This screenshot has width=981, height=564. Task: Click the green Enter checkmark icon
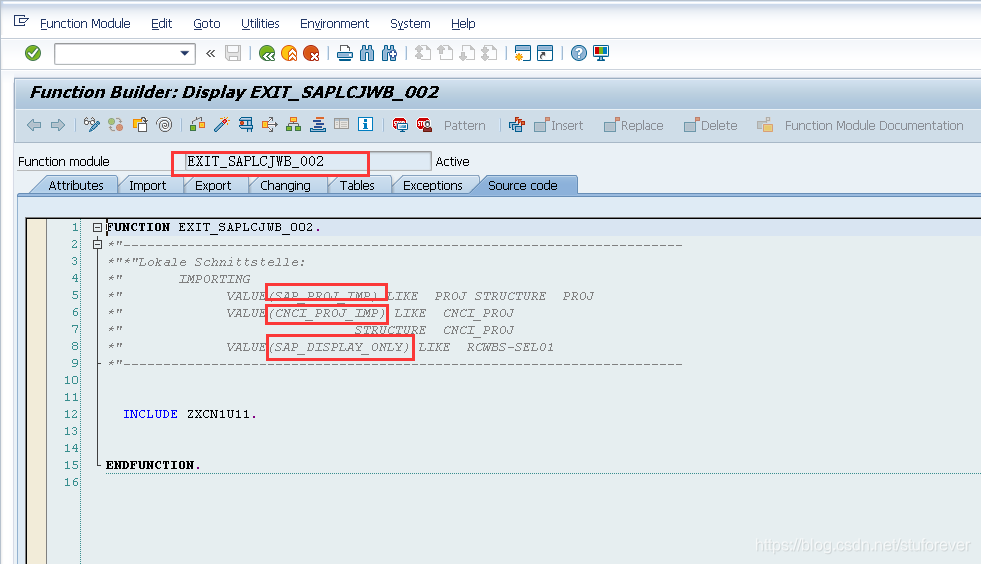(33, 53)
